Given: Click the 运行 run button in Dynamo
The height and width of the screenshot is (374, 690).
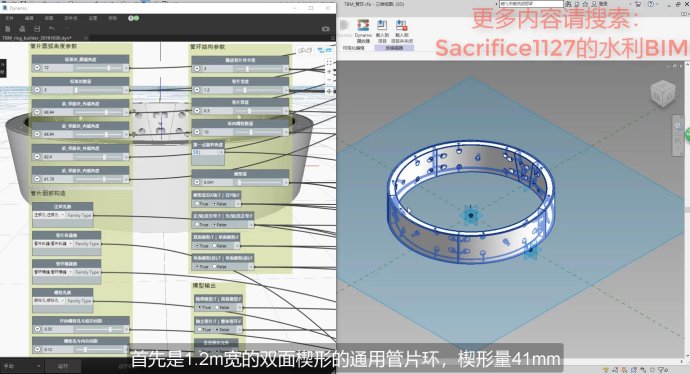Looking at the screenshot, I should (x=63, y=366).
